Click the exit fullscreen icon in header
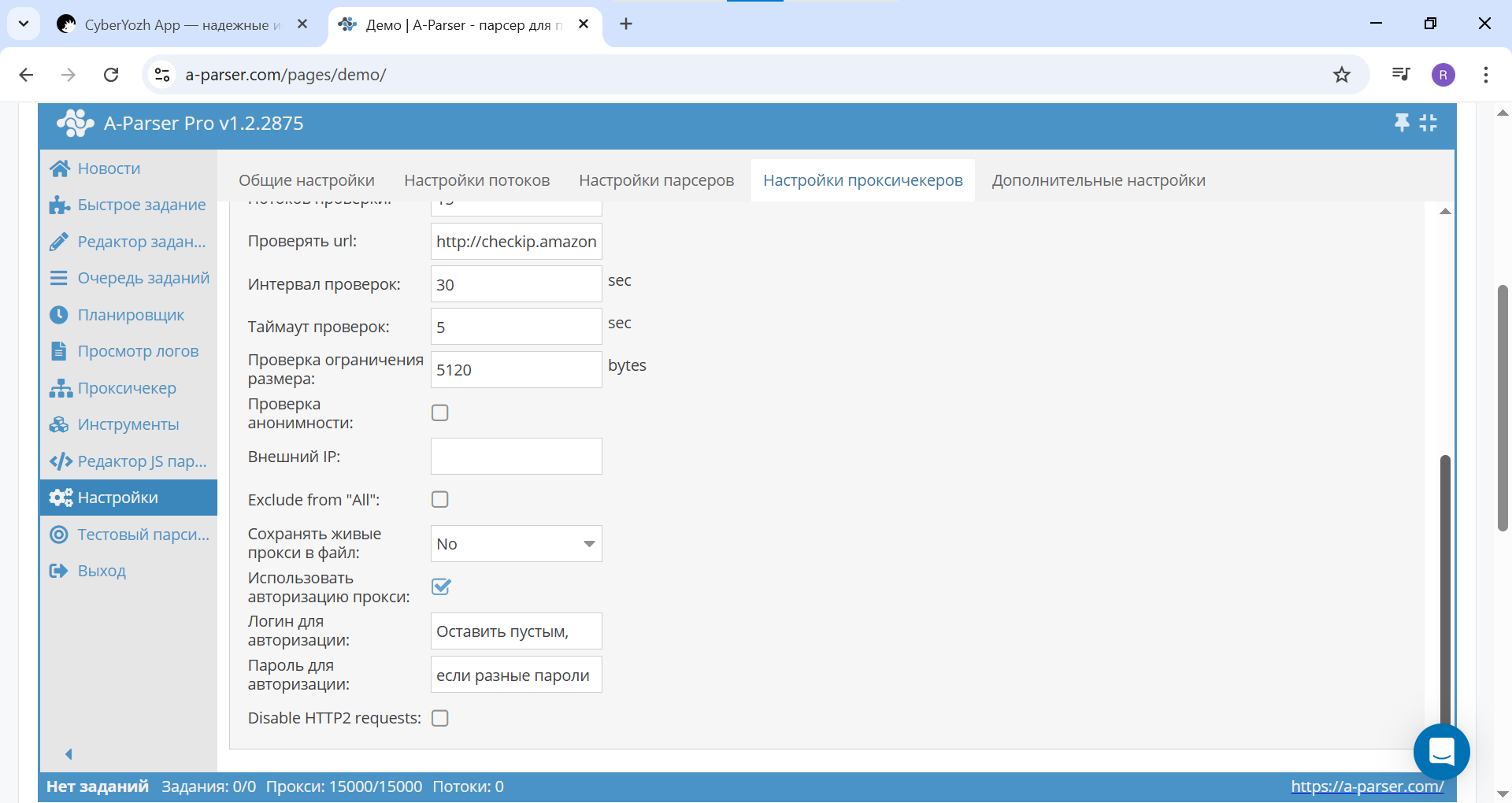The width and height of the screenshot is (1512, 803). coord(1429,123)
